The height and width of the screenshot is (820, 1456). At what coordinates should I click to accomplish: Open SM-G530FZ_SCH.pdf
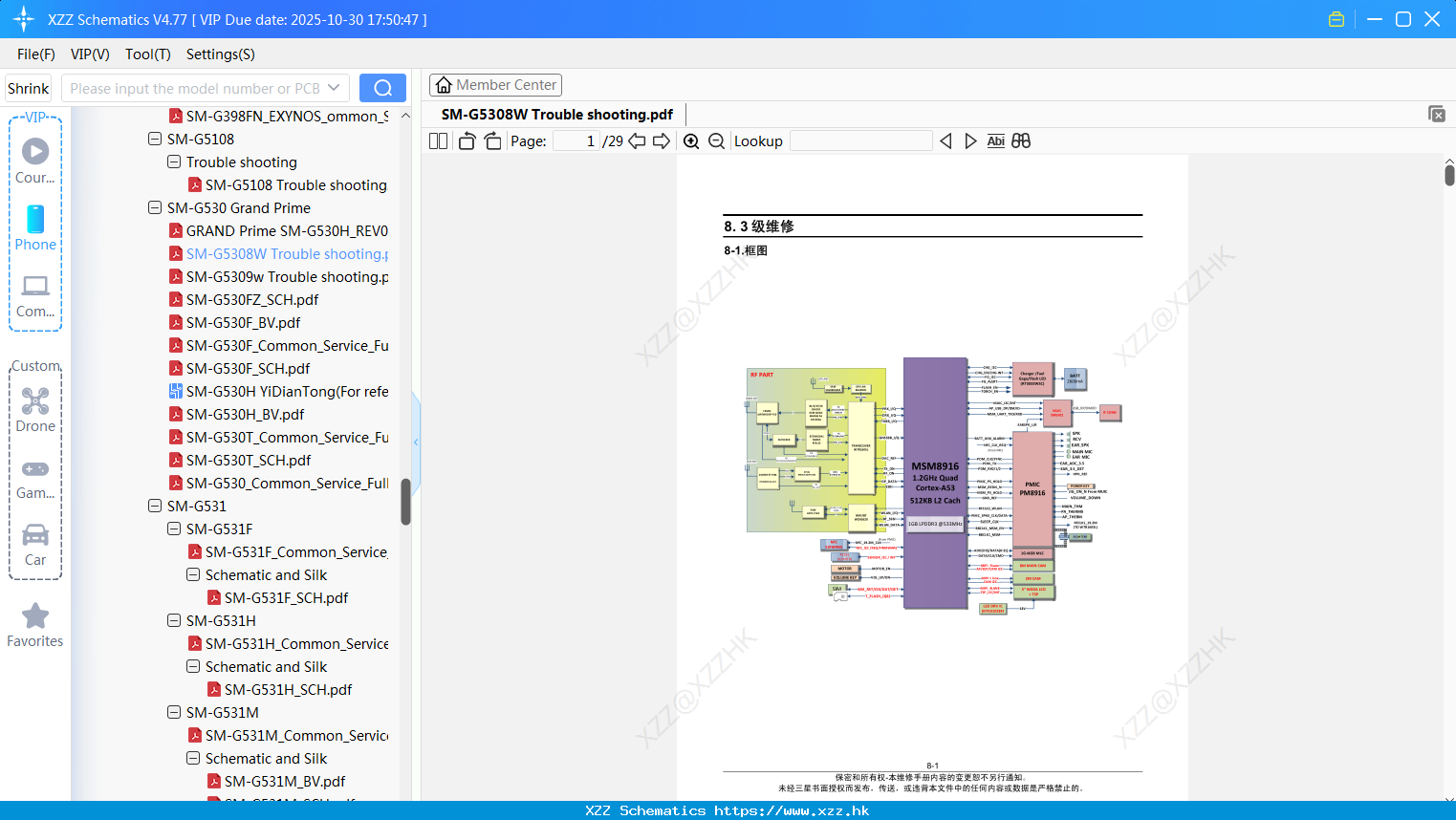243,299
